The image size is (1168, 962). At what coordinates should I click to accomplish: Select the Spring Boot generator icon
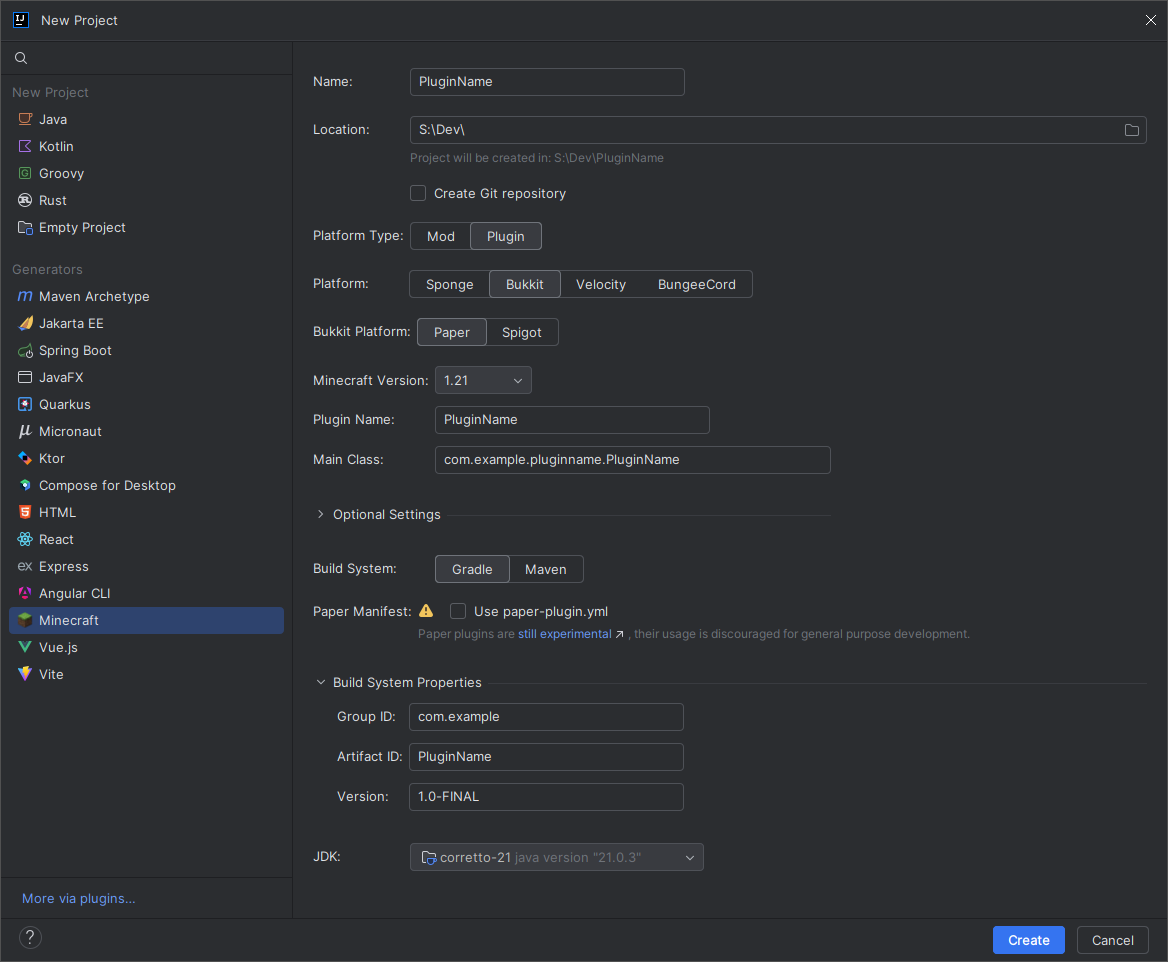[x=25, y=350]
